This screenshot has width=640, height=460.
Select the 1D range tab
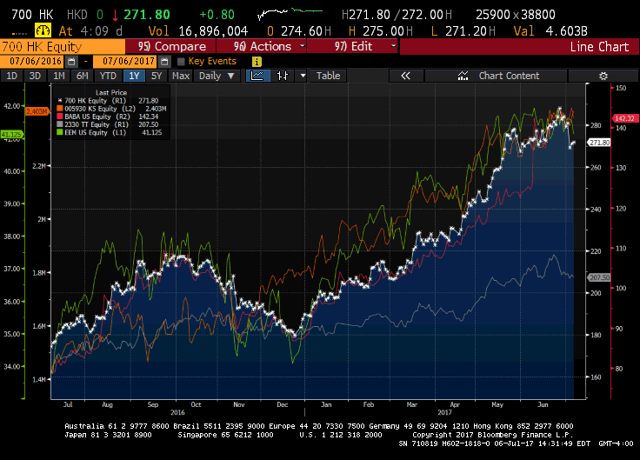click(12, 76)
